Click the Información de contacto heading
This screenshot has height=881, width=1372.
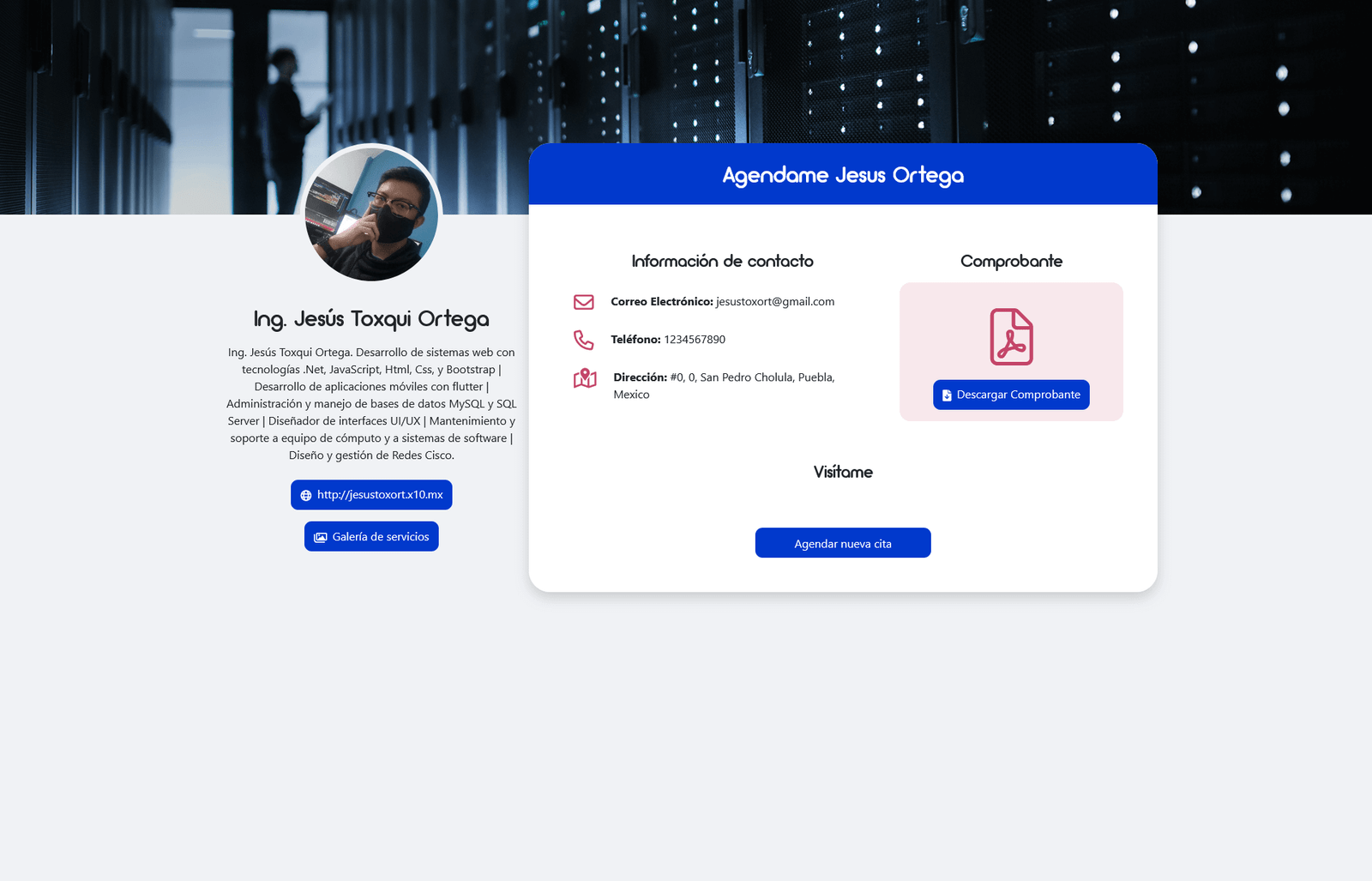point(722,262)
